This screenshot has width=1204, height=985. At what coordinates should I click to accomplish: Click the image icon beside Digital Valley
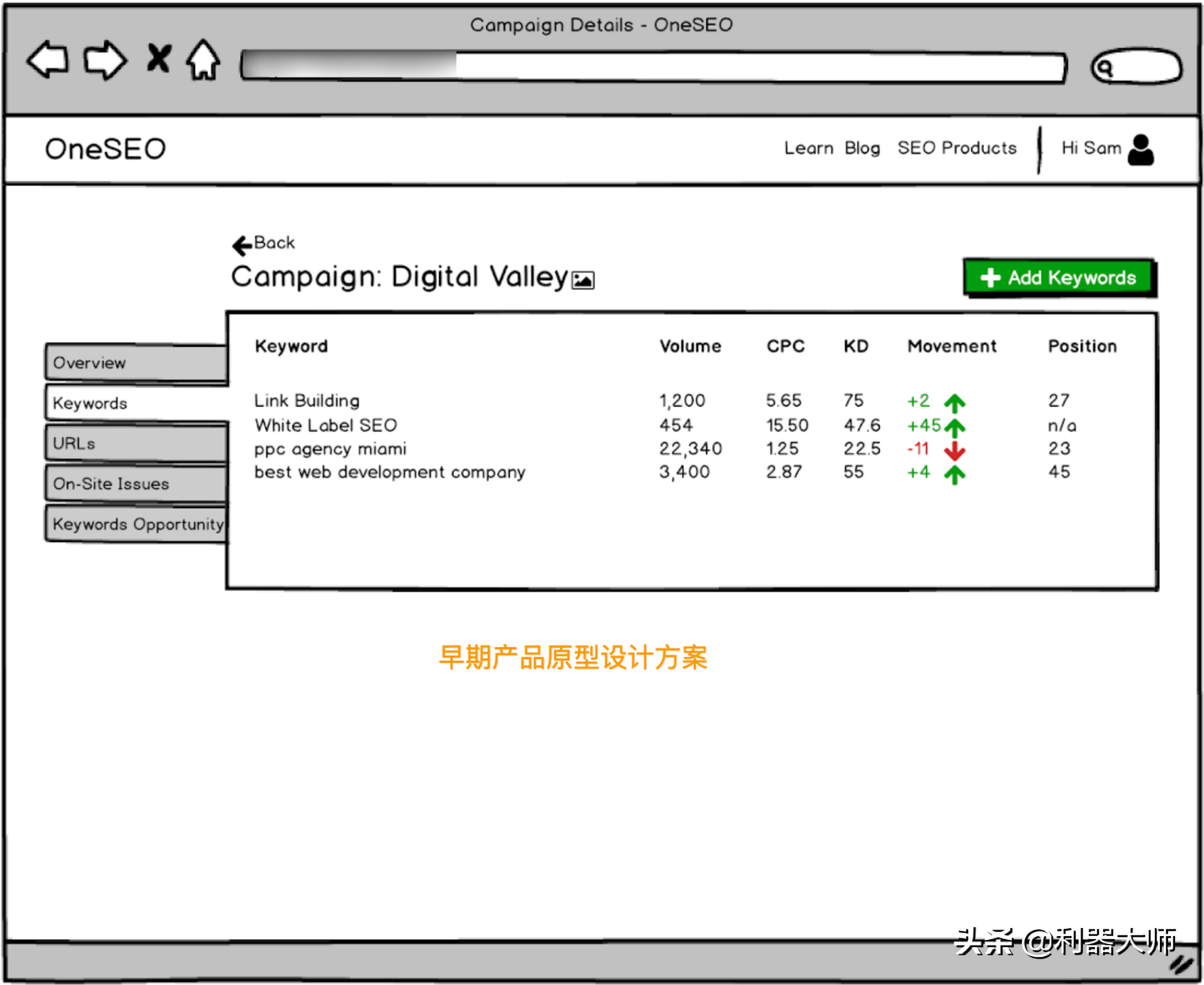tap(583, 280)
